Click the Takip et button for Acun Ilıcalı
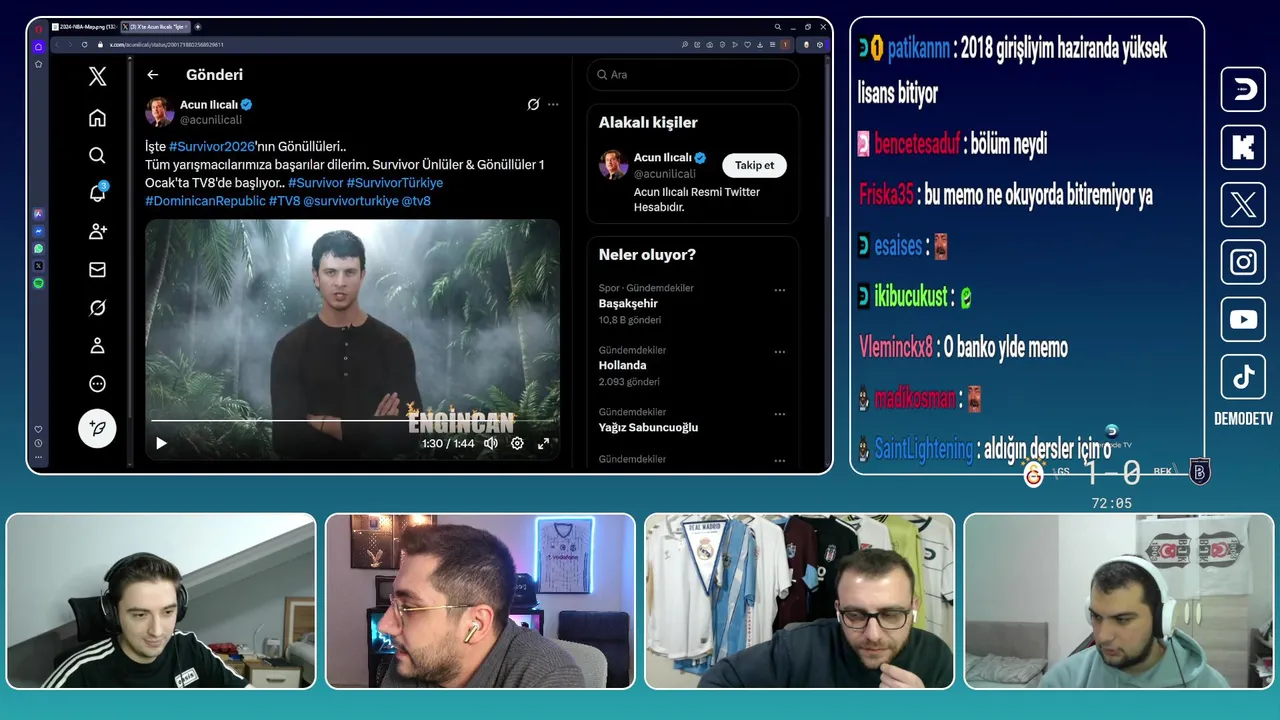This screenshot has height=720, width=1280. (x=754, y=165)
